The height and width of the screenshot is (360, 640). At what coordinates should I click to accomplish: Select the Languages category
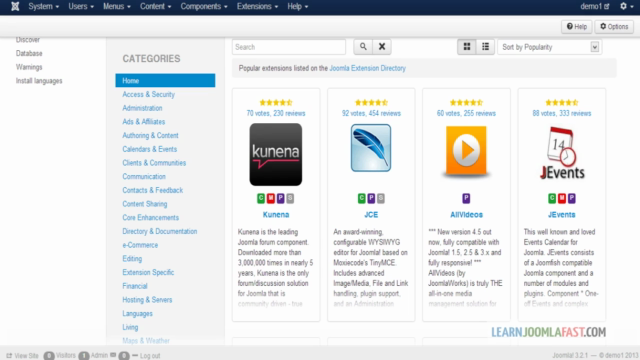(x=137, y=313)
